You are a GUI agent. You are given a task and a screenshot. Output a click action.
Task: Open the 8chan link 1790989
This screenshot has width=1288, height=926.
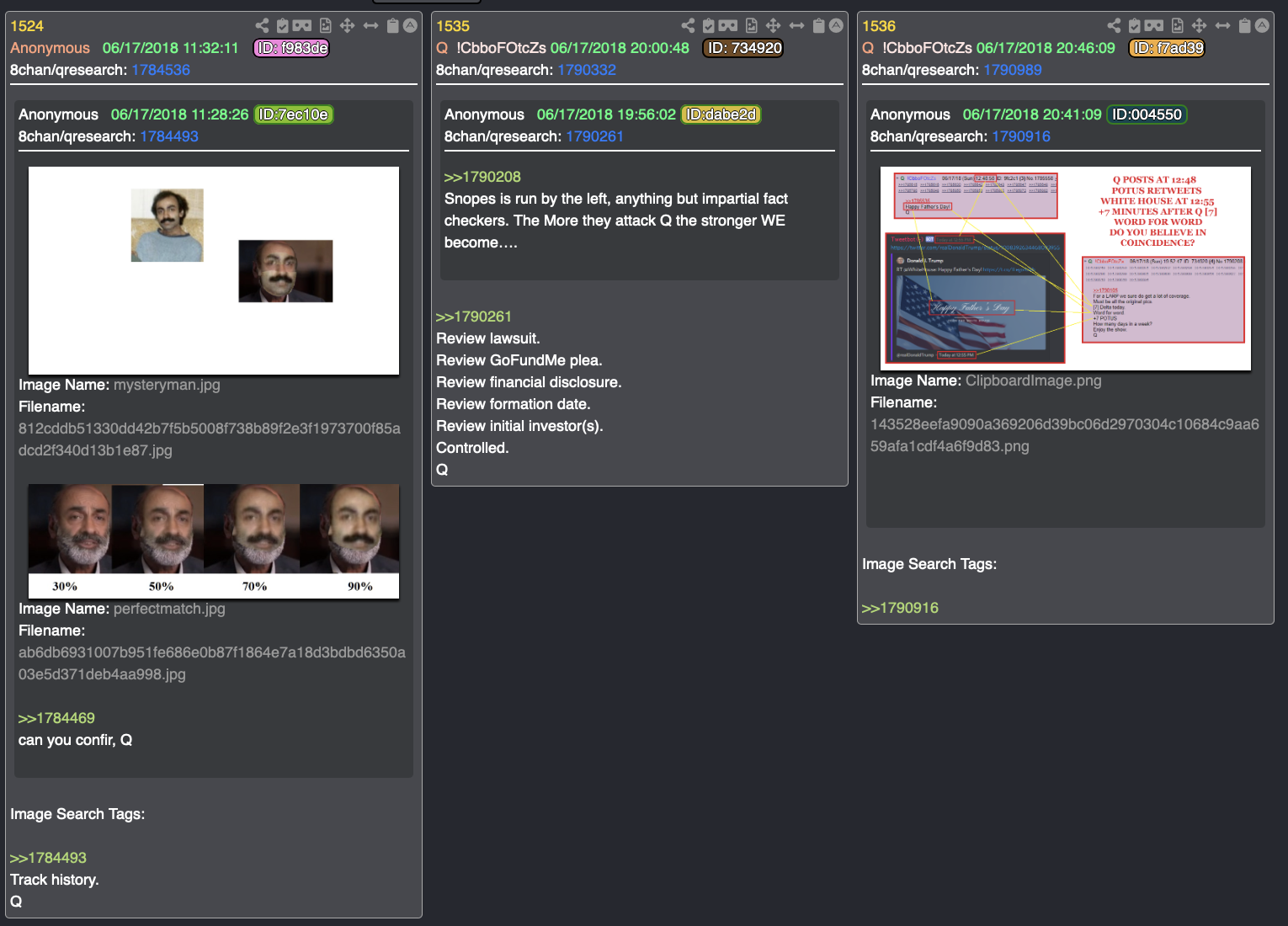pos(1013,70)
